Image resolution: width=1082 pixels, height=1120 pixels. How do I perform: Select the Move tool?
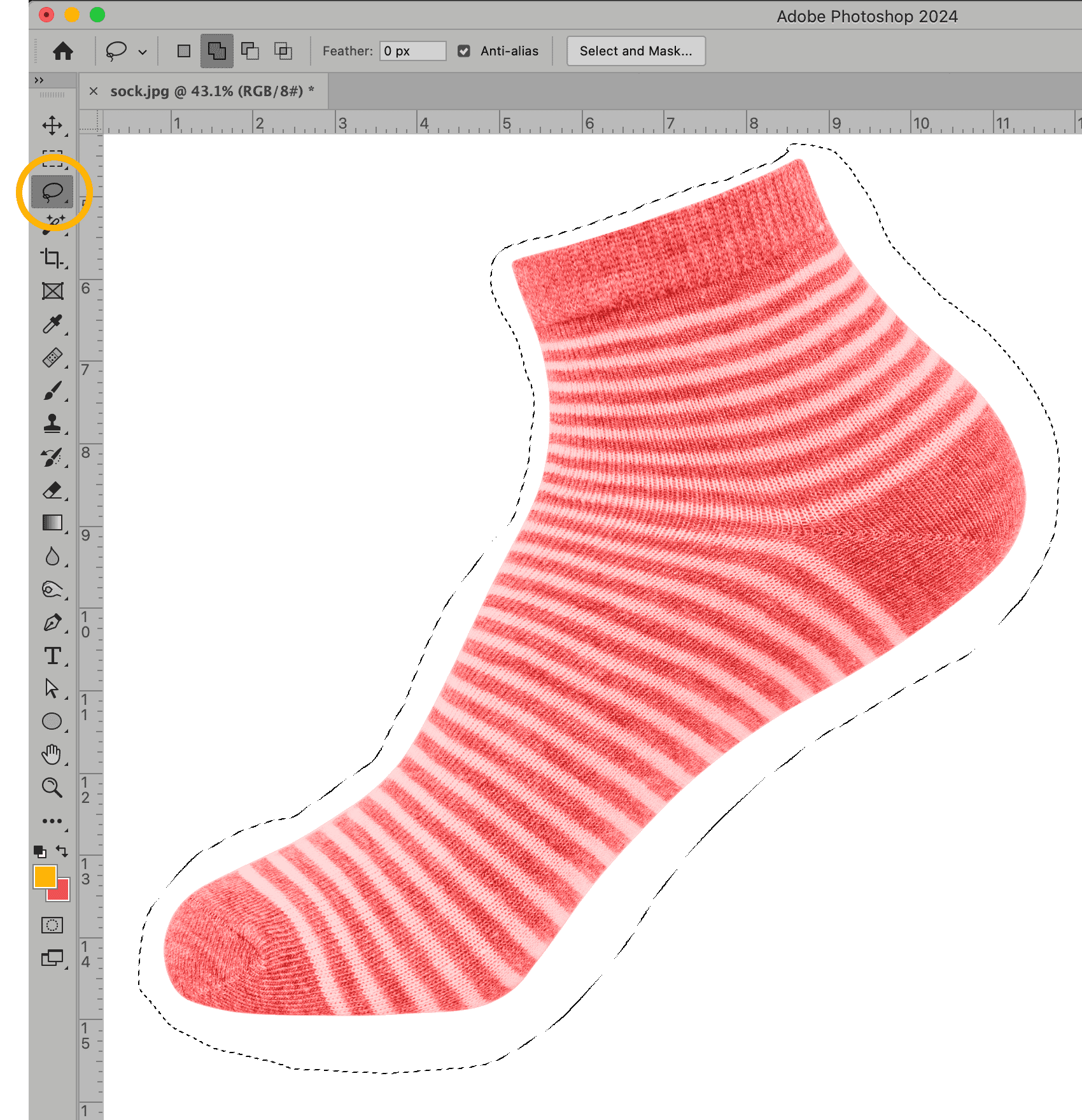[x=52, y=125]
